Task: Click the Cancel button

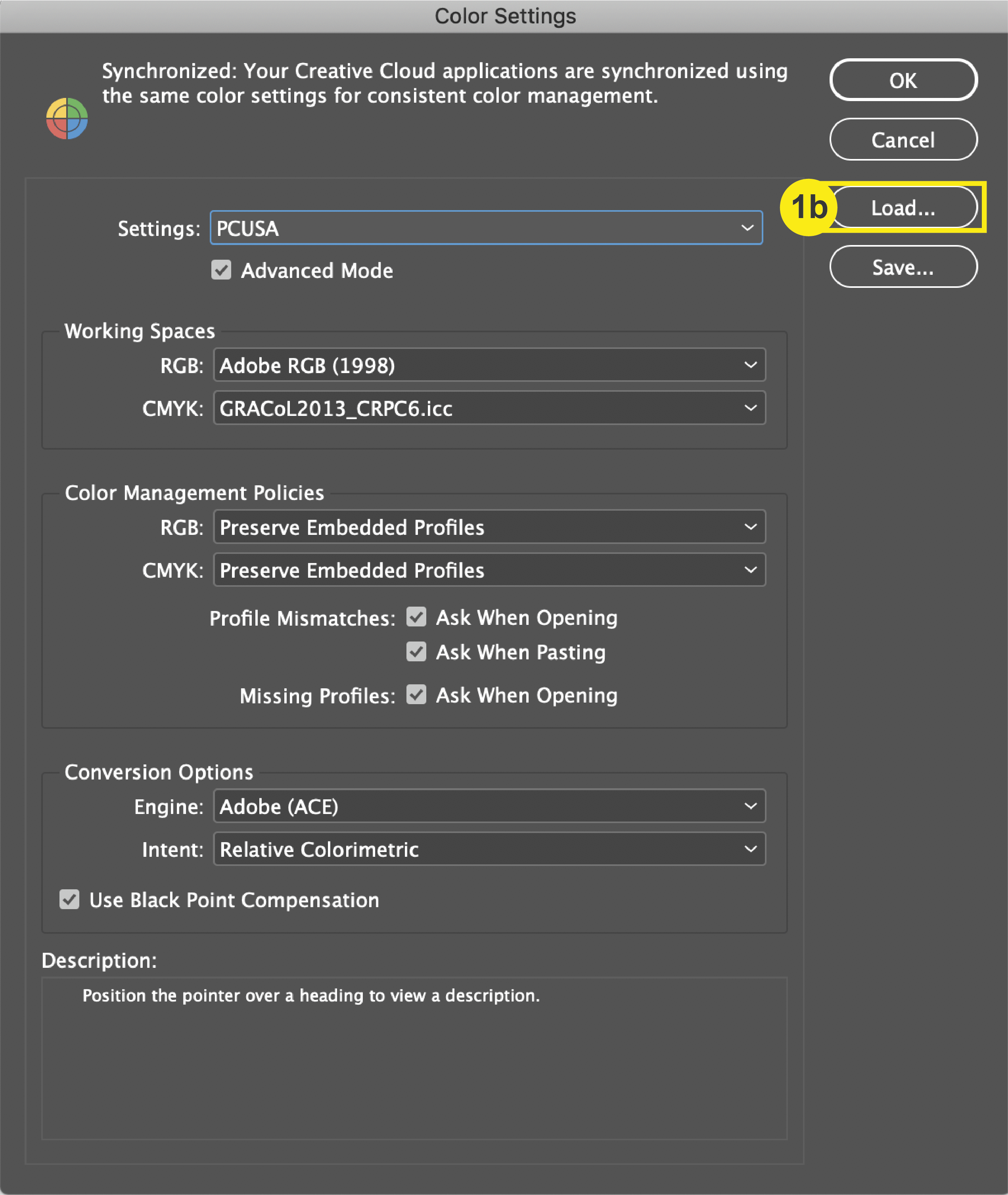Action: pyautogui.click(x=903, y=140)
